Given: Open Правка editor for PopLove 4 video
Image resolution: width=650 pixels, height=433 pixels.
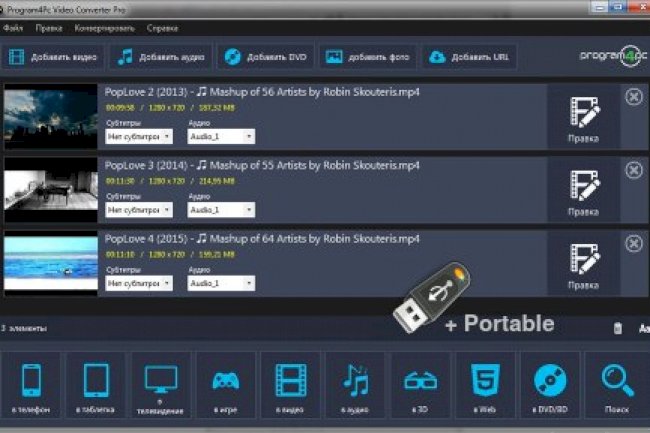Looking at the screenshot, I should point(584,266).
